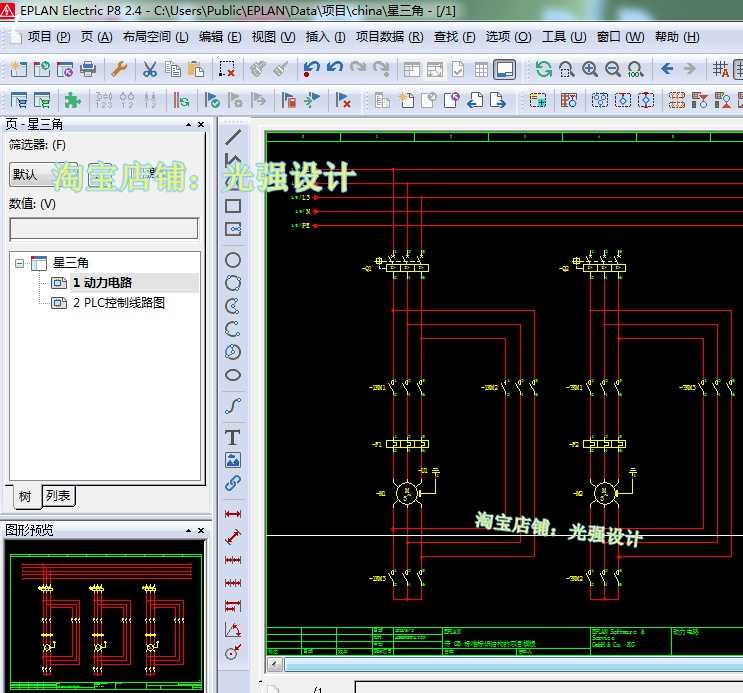This screenshot has height=693, width=743.
Task: Switch to the 列表 tab
Action: [58, 496]
